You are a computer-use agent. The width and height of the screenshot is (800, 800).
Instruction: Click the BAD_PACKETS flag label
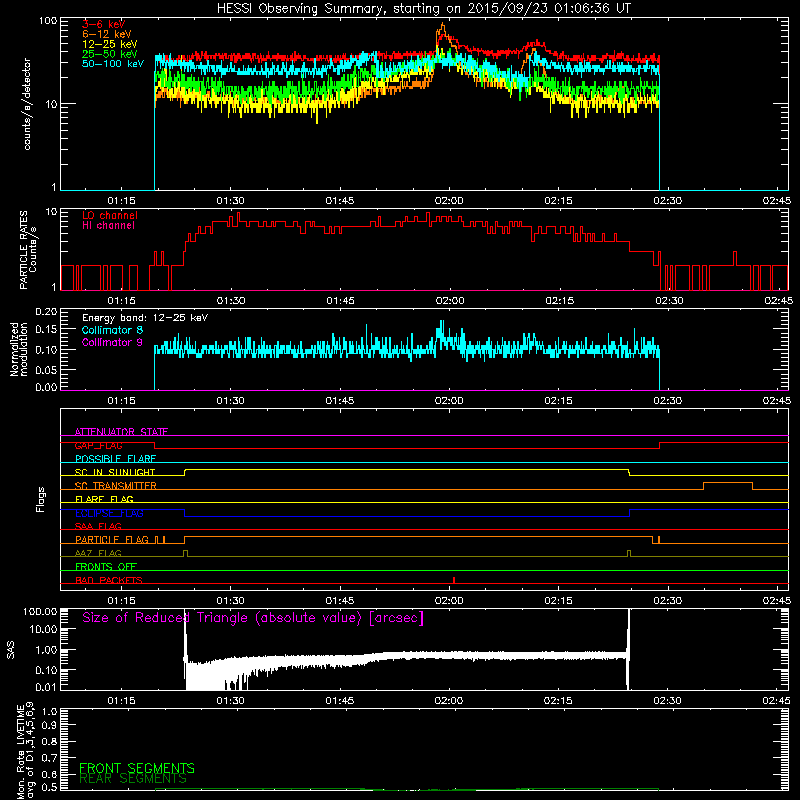pyautogui.click(x=109, y=580)
